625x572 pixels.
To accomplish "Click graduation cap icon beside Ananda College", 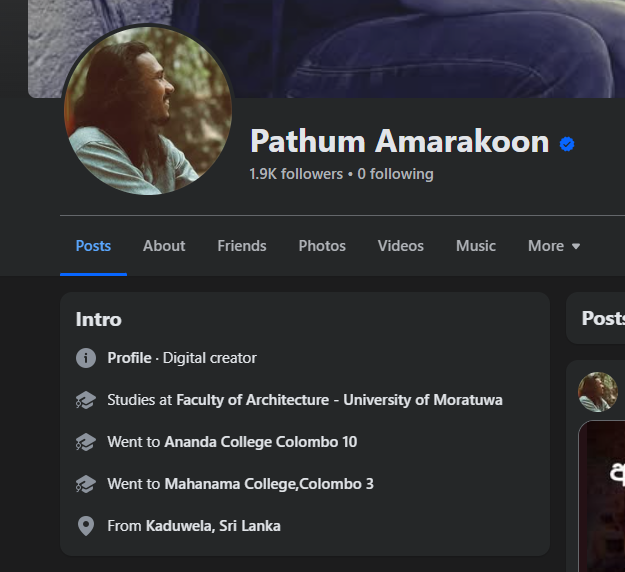I will pos(86,442).
